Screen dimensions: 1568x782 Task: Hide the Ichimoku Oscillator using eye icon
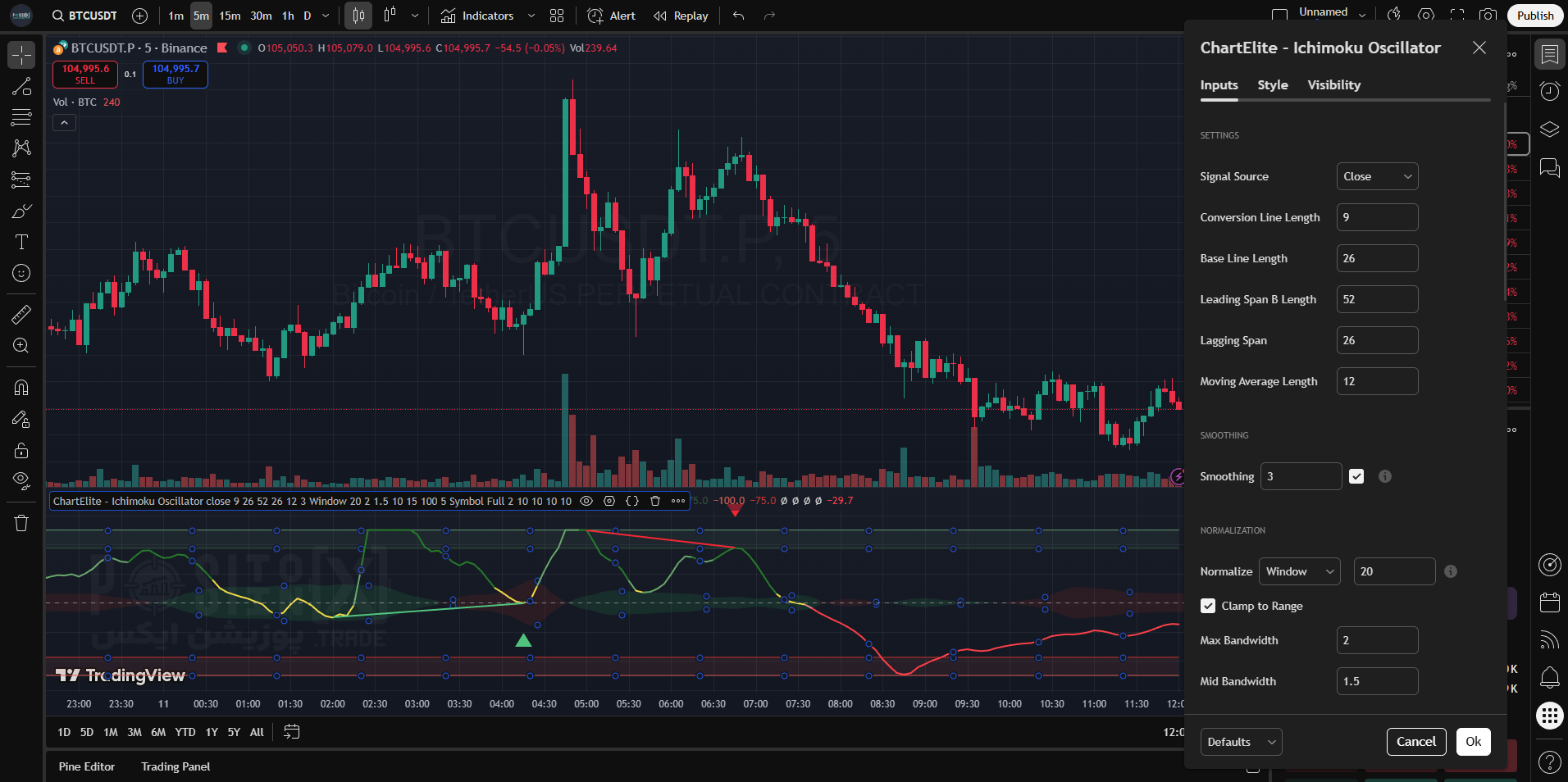pyautogui.click(x=586, y=501)
